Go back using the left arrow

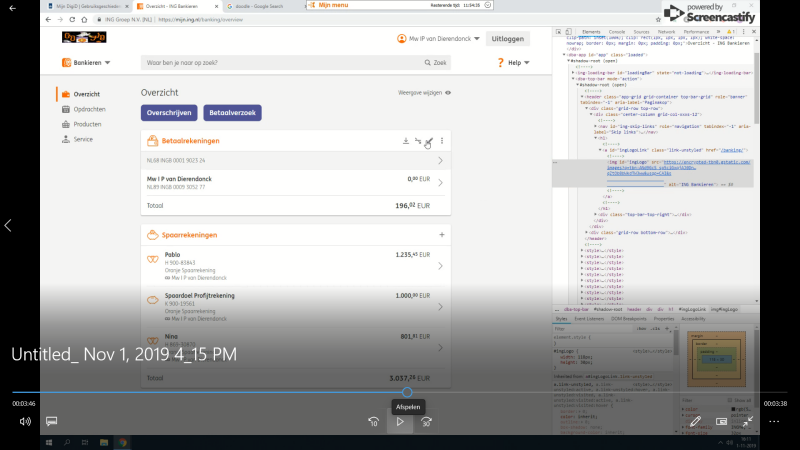9,226
